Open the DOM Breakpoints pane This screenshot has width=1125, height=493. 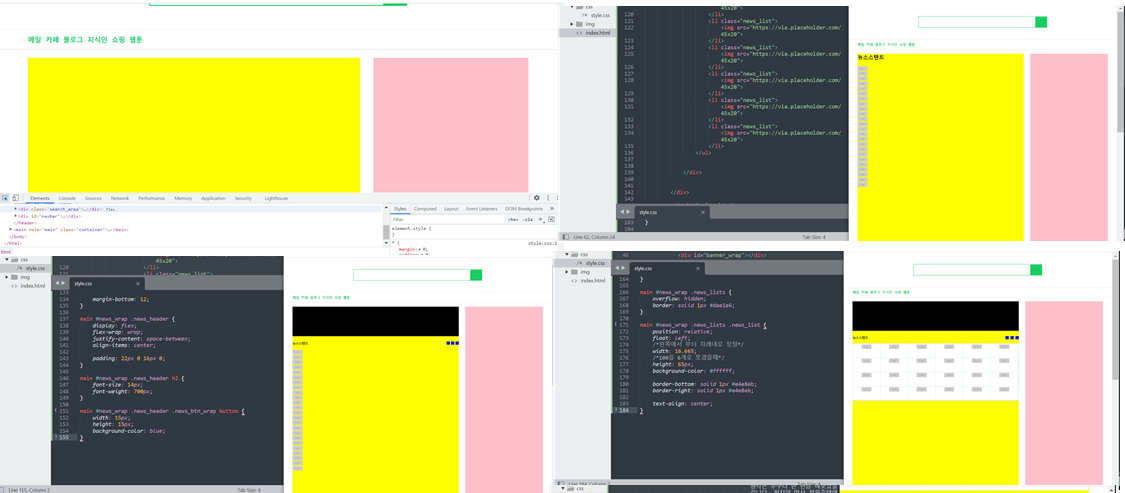[x=524, y=209]
